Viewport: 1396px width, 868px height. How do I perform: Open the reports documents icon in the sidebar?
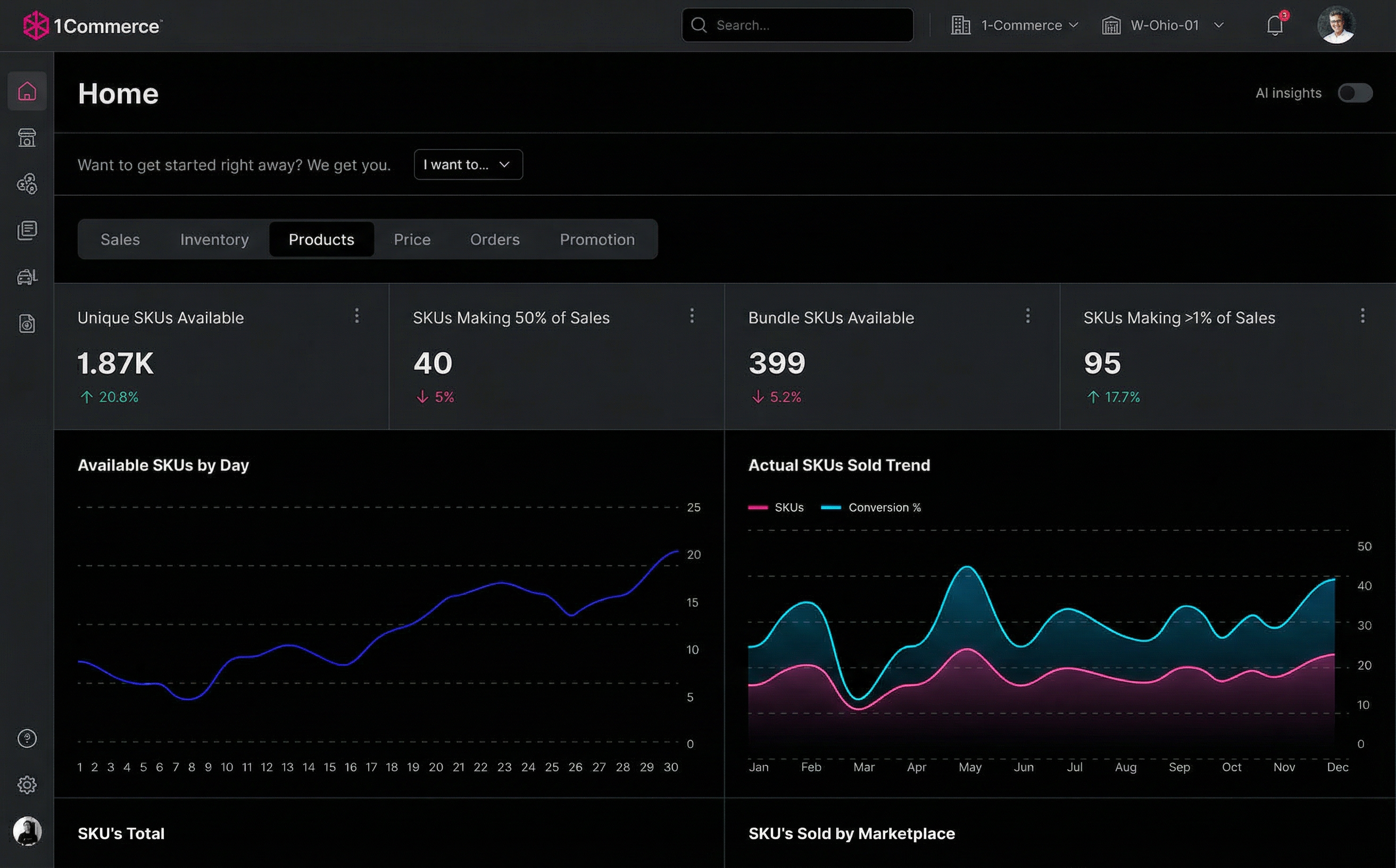pyautogui.click(x=27, y=230)
